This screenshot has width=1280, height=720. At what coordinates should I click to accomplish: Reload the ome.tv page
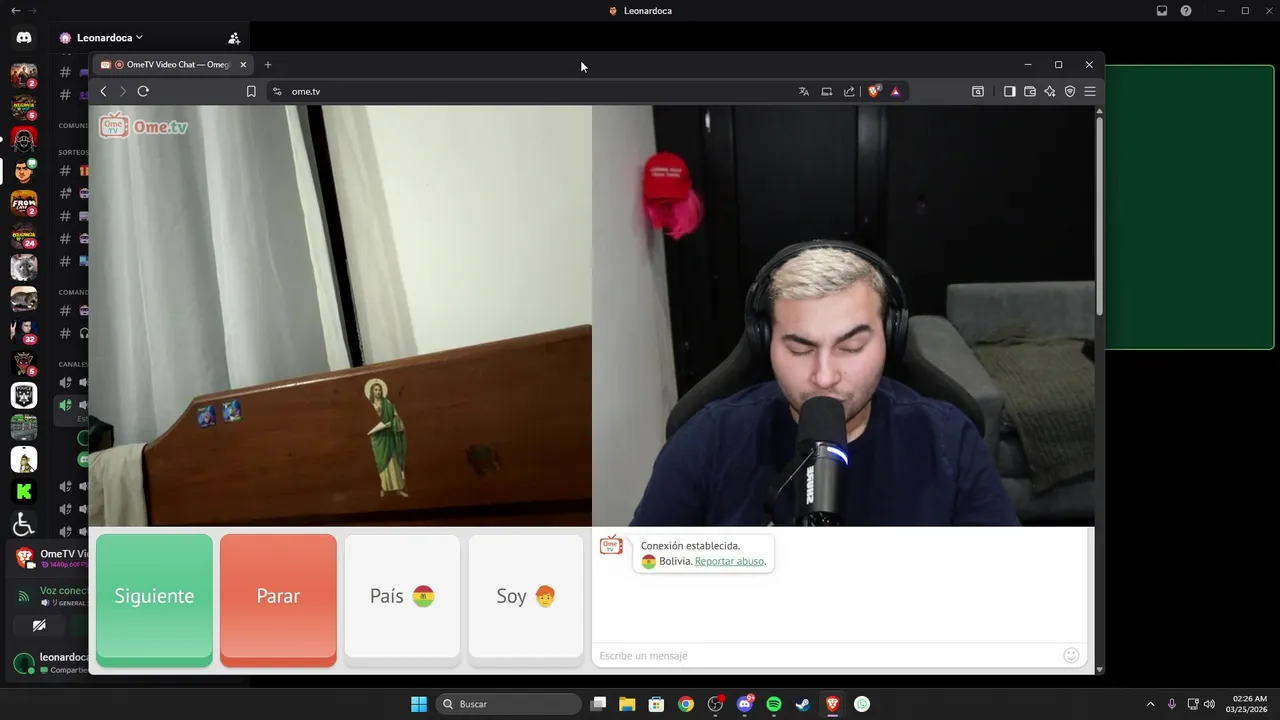[143, 91]
